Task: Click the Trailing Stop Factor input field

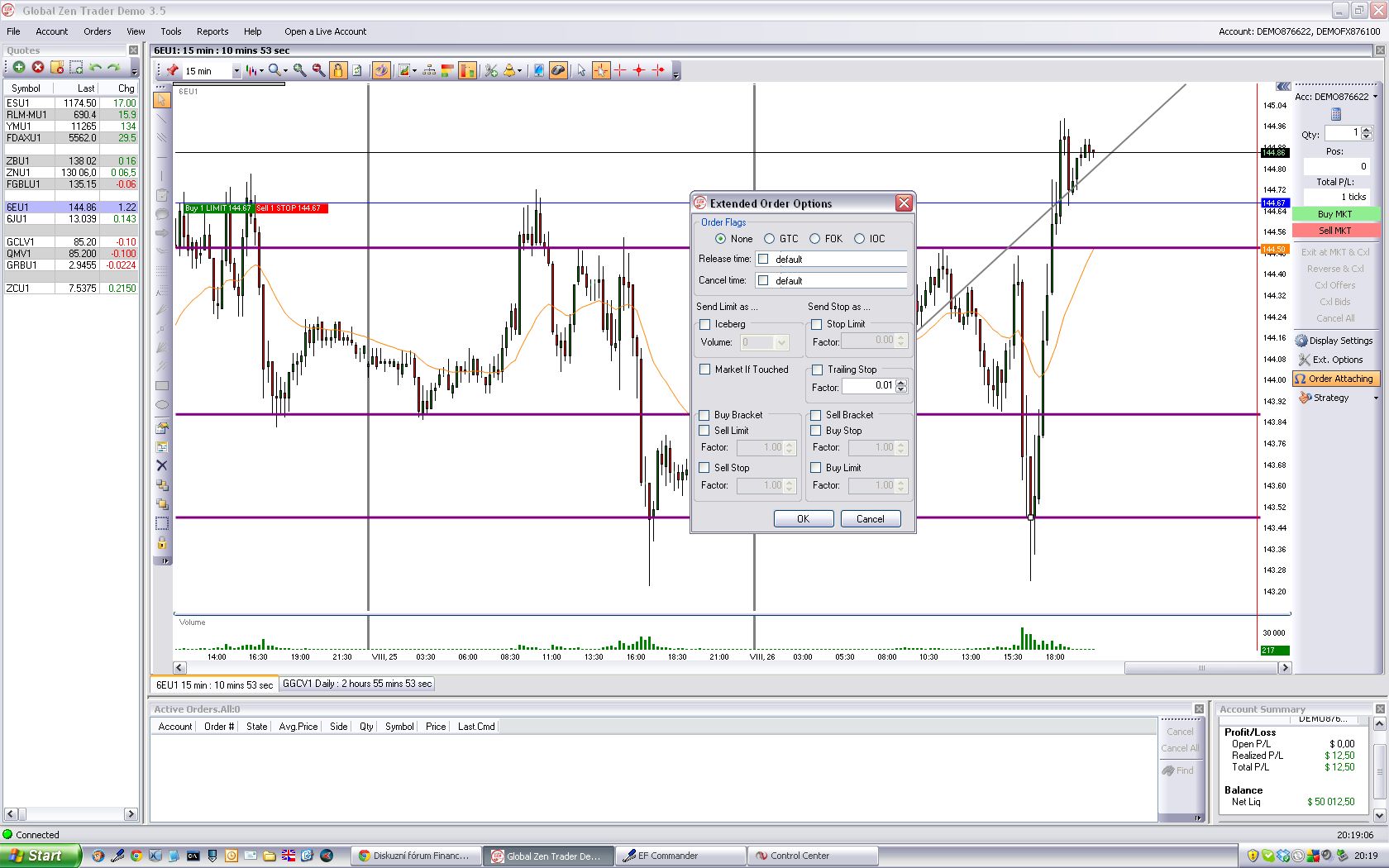Action: click(868, 386)
